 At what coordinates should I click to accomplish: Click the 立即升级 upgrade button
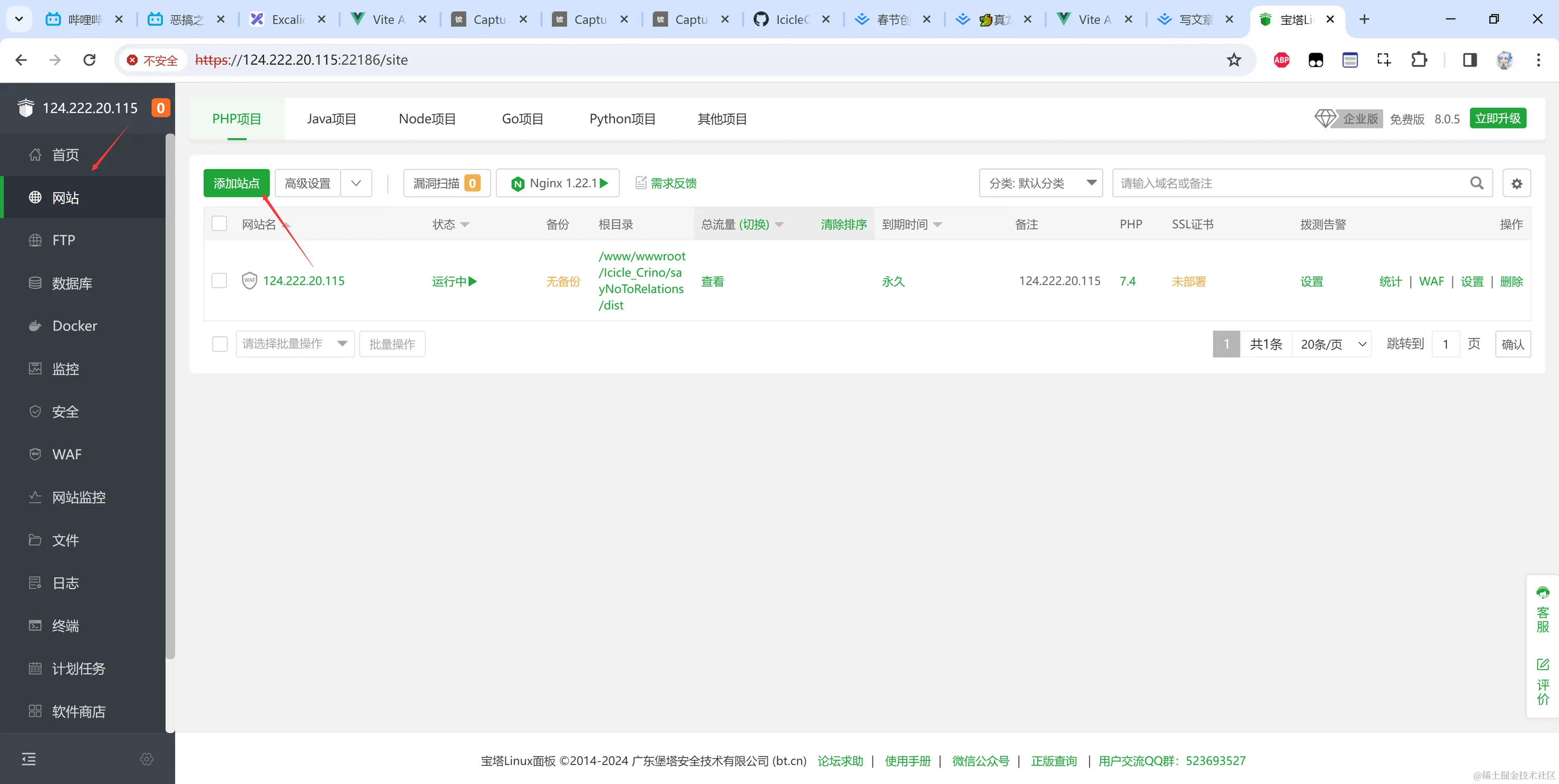(1497, 118)
